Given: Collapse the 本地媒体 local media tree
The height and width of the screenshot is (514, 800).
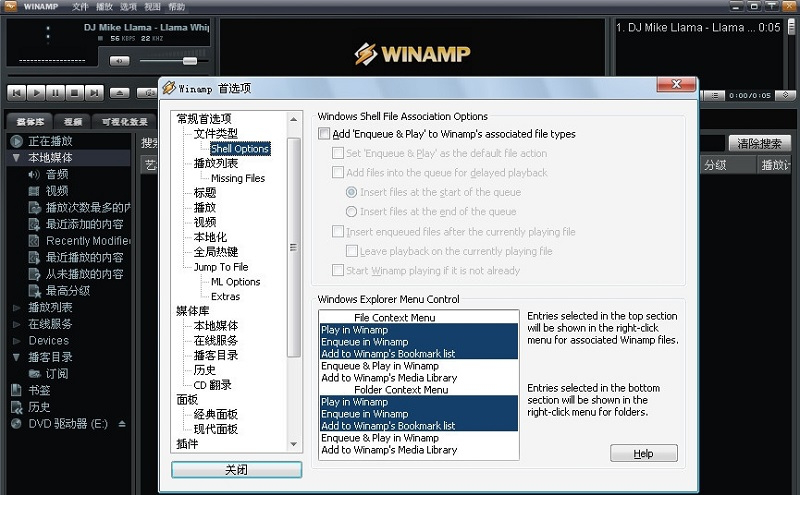Looking at the screenshot, I should tap(16, 158).
